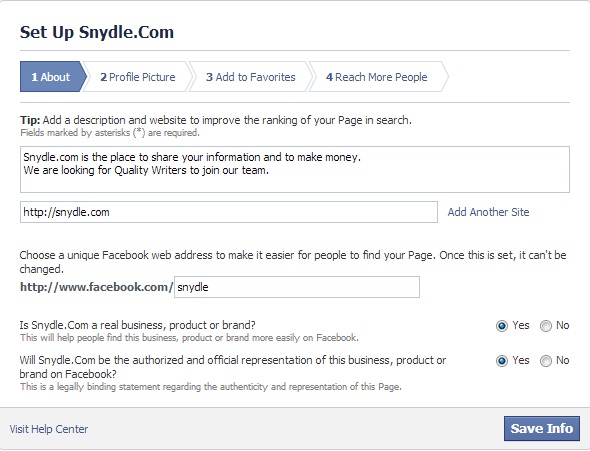Image resolution: width=590 pixels, height=451 pixels.
Task: Choose Yes for real business question
Action: click(x=502, y=326)
